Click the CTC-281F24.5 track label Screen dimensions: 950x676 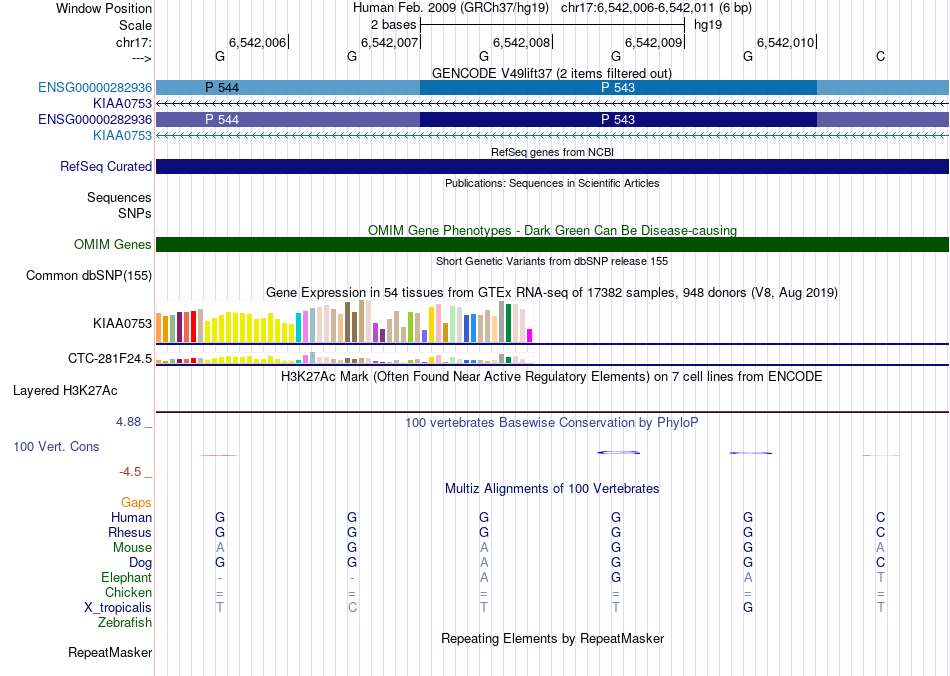tap(110, 359)
